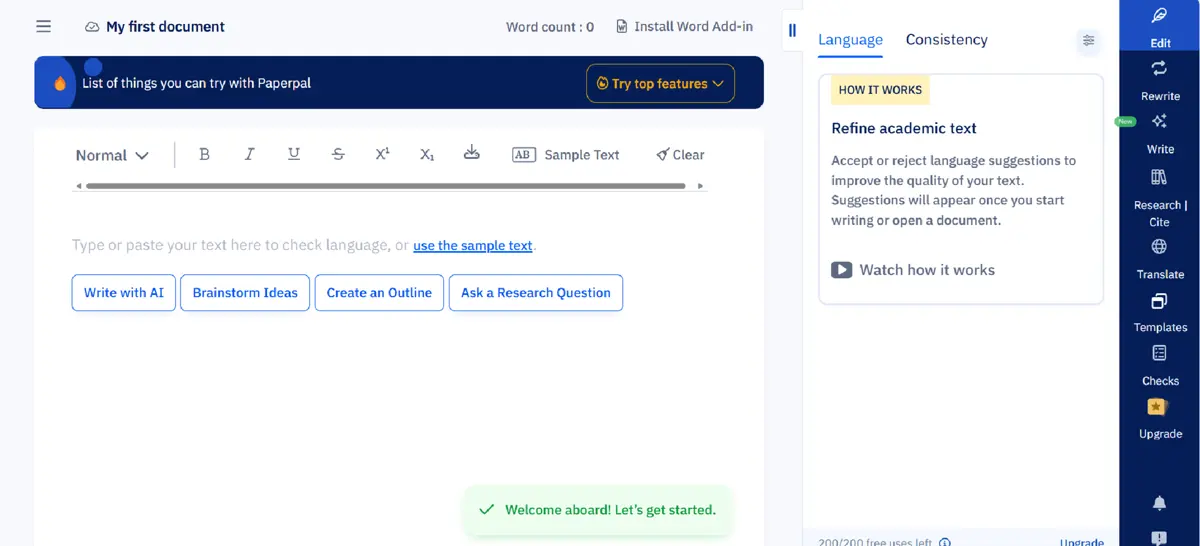Click the Clear broom icon
Screen dimensions: 1200x546
point(662,154)
